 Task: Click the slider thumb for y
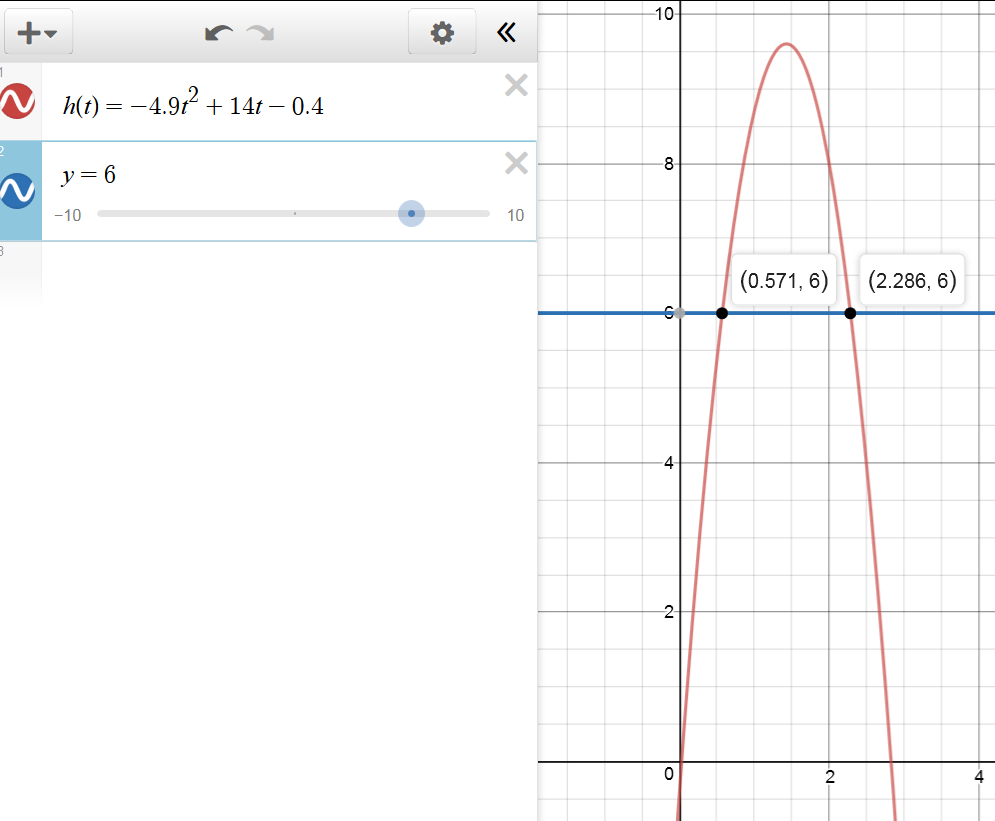point(411,214)
